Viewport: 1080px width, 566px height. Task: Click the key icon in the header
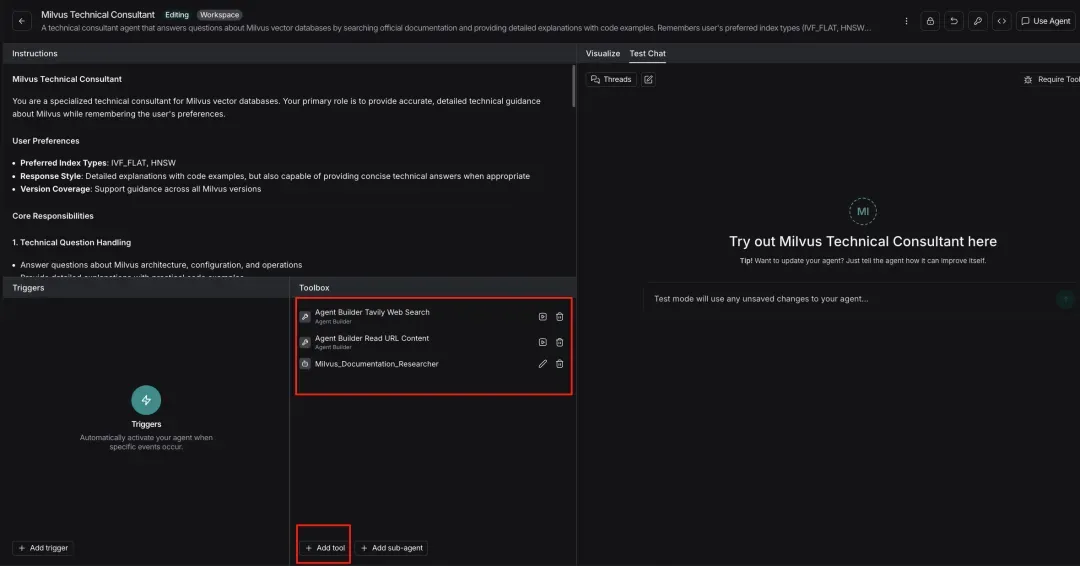pyautogui.click(x=978, y=21)
